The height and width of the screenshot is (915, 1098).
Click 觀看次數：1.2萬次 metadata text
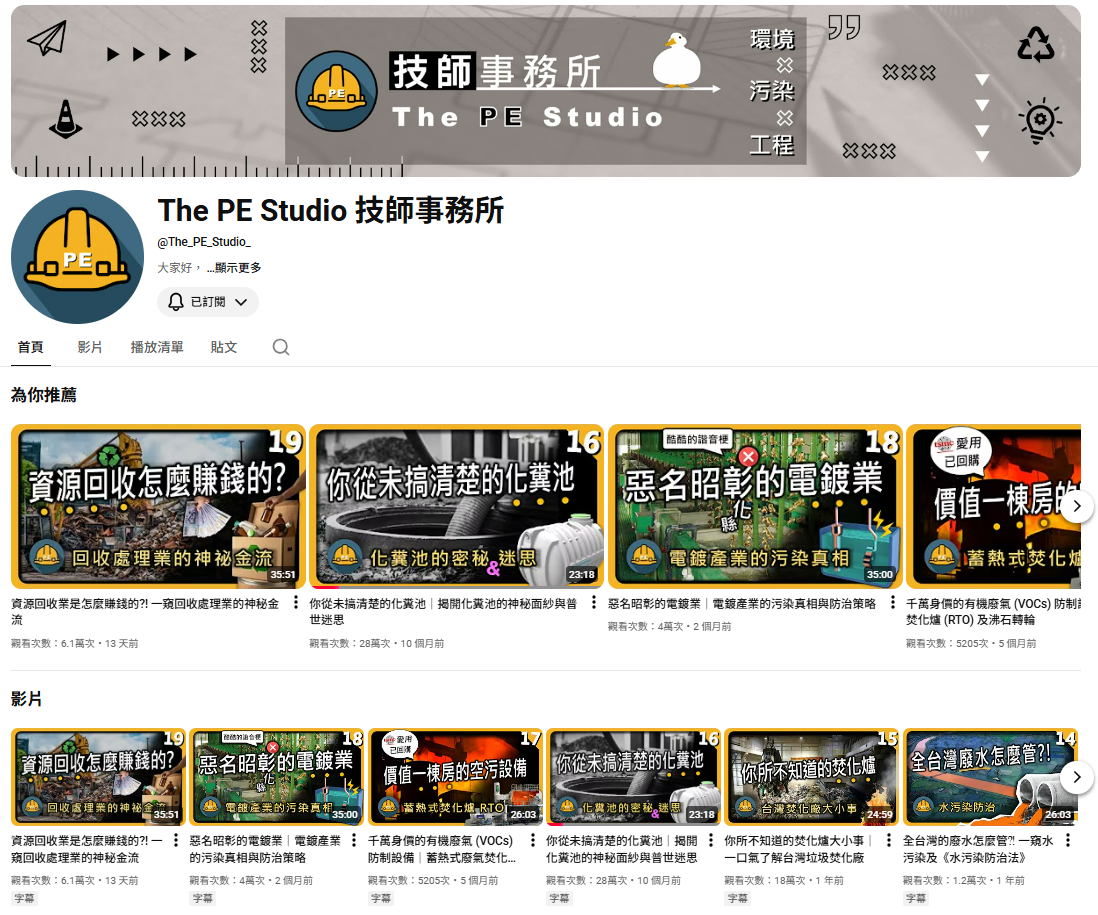[945, 881]
